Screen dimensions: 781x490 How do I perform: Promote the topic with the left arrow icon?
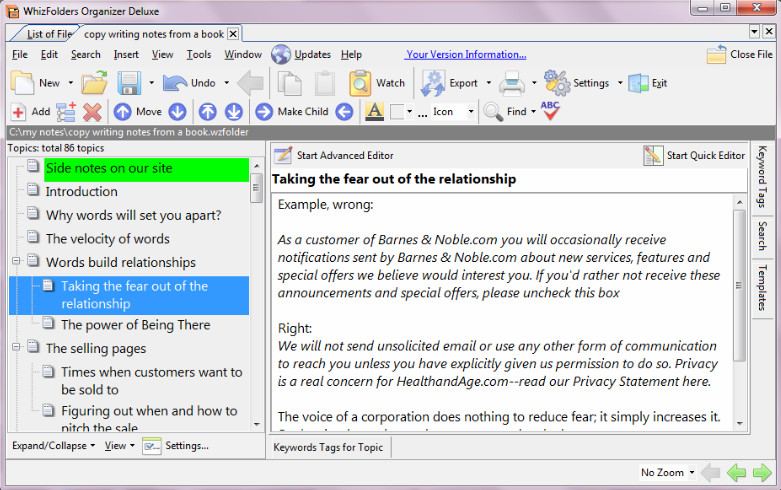[344, 112]
